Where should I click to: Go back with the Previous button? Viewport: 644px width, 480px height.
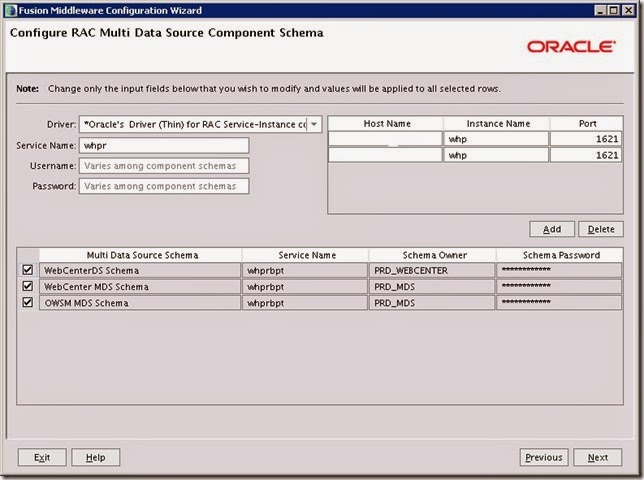(x=544, y=457)
